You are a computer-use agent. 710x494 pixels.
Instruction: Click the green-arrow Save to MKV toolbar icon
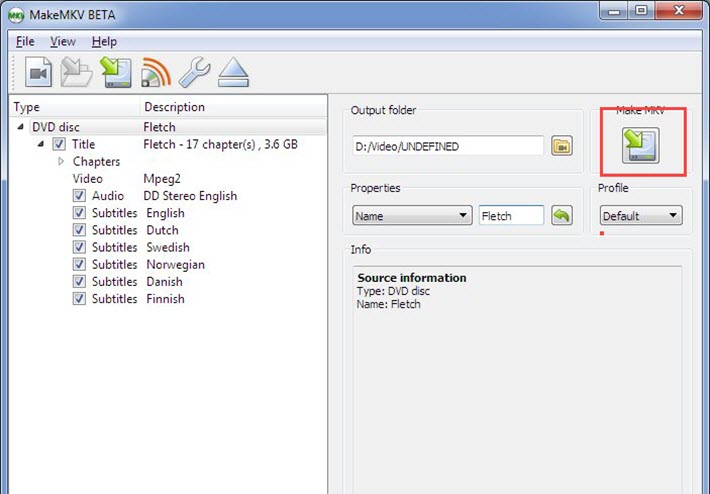[x=116, y=72]
